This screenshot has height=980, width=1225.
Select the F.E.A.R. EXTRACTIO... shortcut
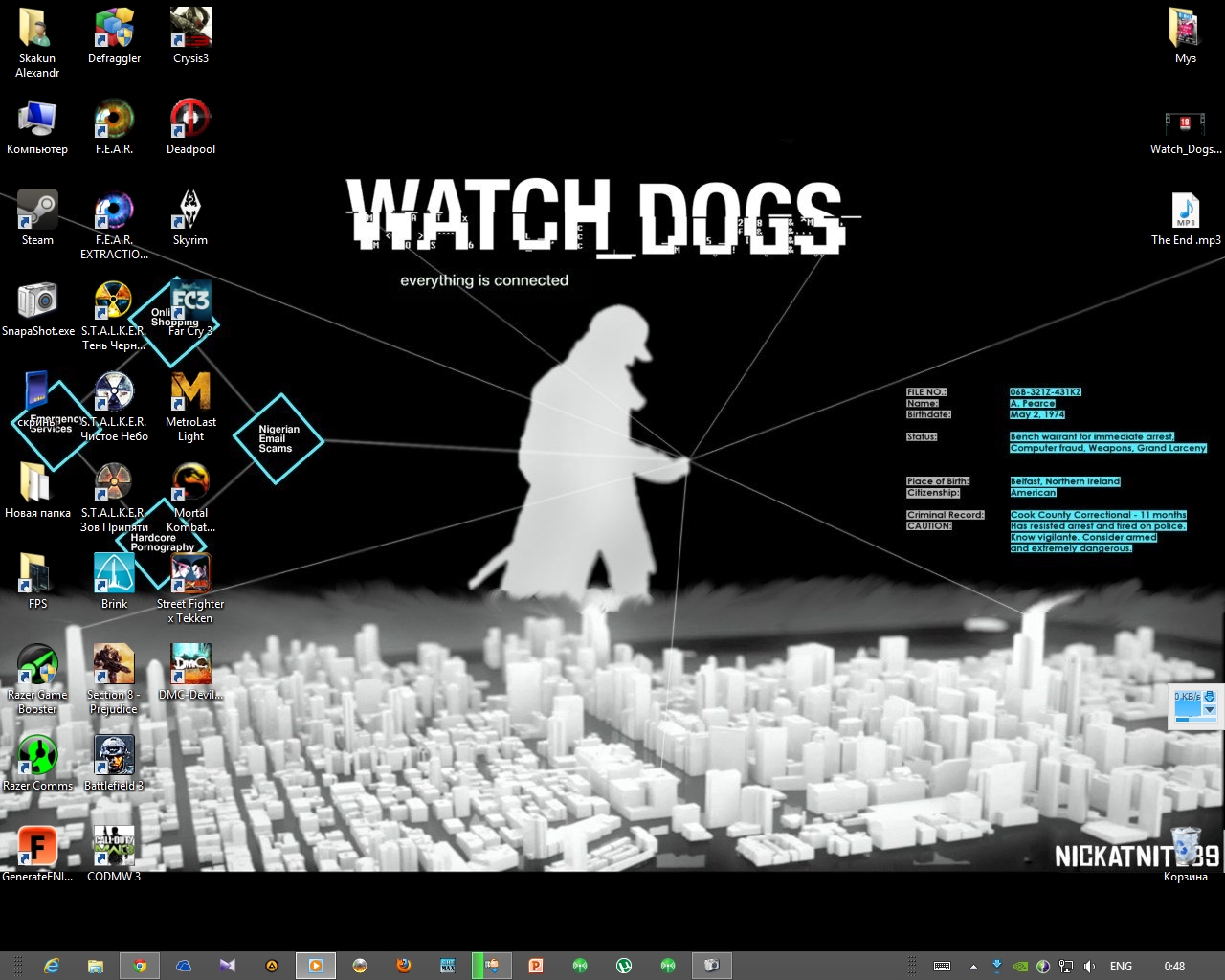click(114, 225)
